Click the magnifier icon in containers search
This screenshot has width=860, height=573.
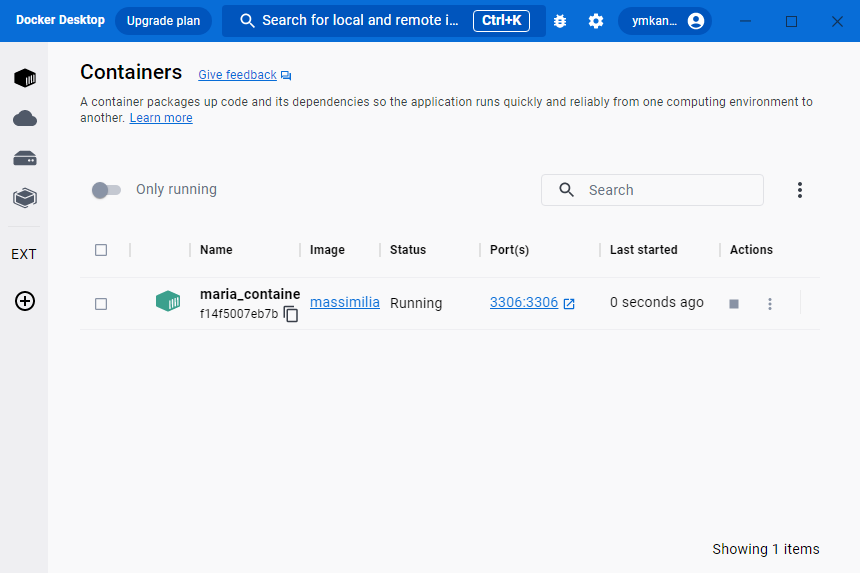pos(566,190)
